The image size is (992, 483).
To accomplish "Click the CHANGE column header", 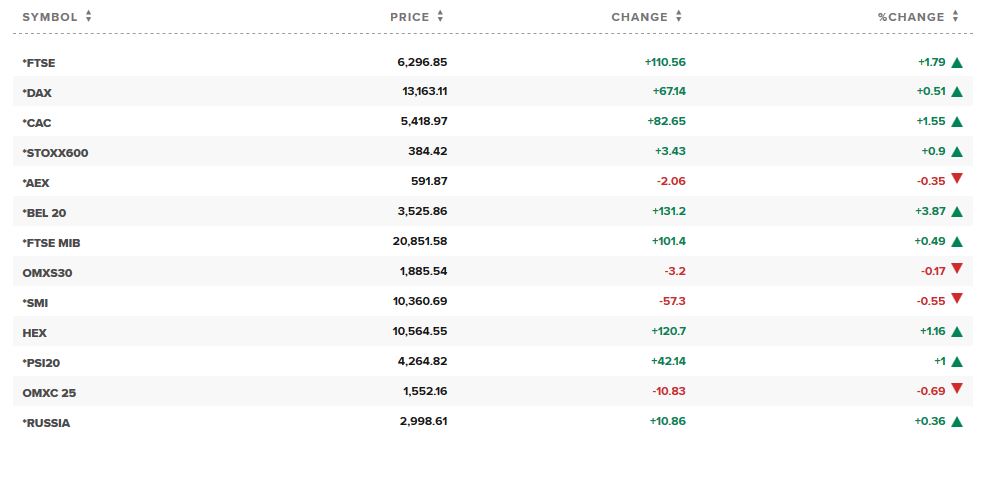I will [639, 17].
